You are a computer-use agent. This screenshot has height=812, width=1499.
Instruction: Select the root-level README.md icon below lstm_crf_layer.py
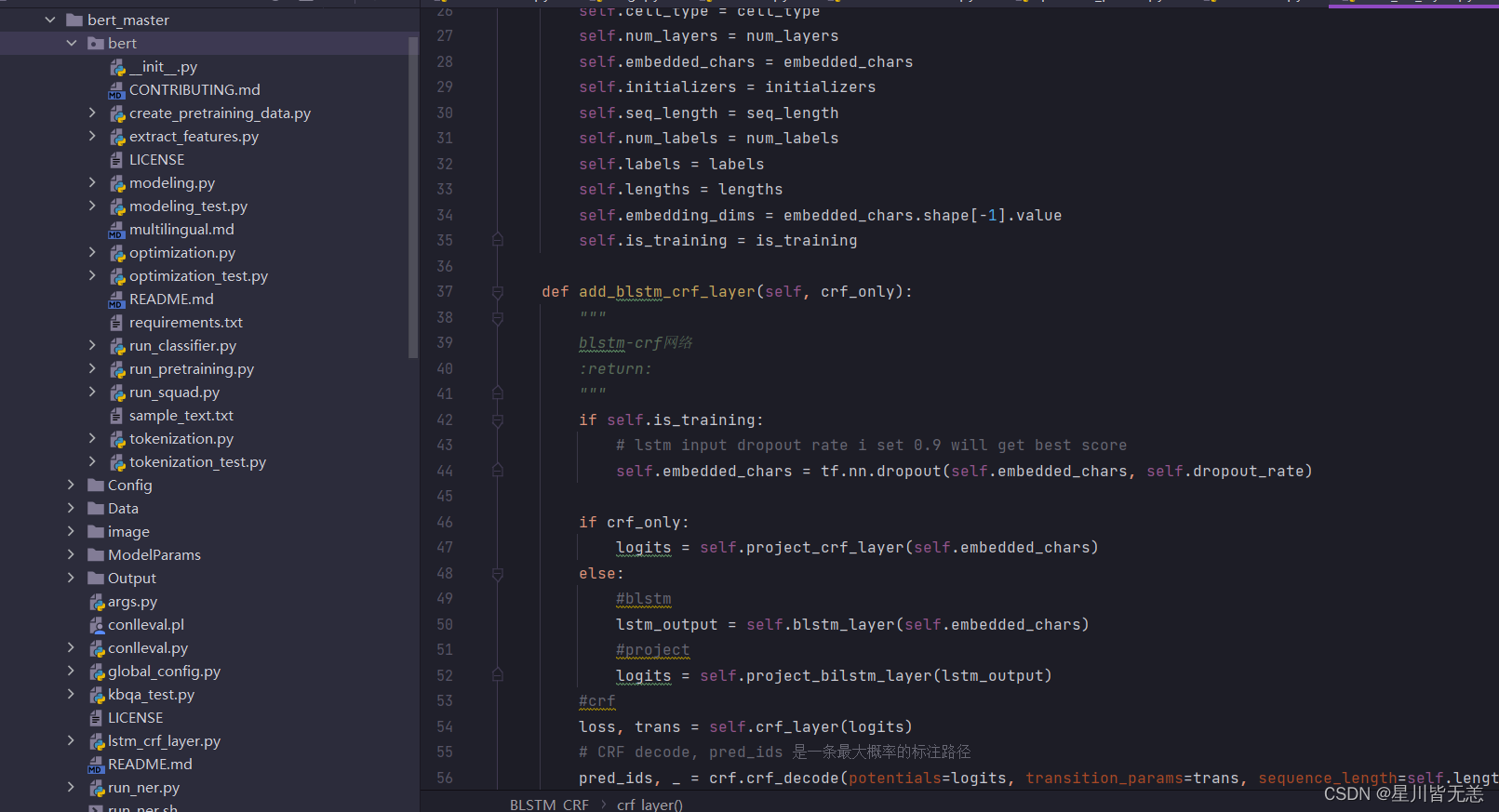[x=96, y=765]
